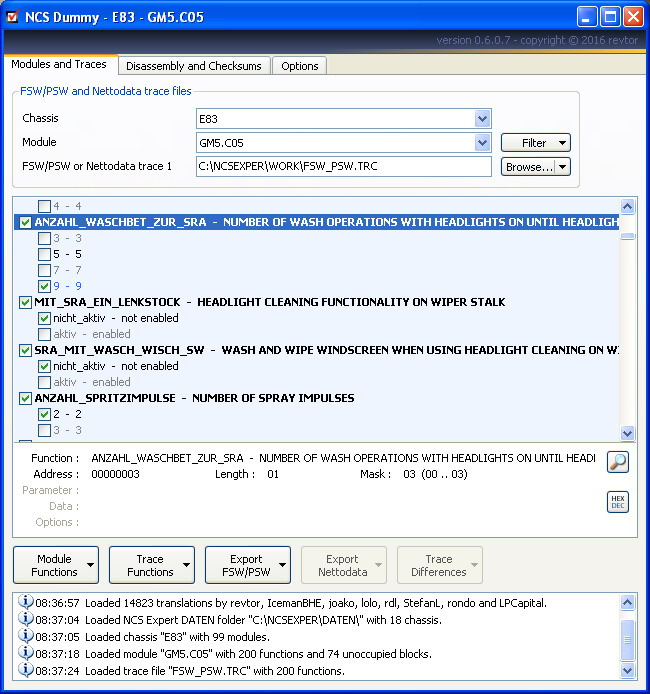Click the Browse... button

pyautogui.click(x=529, y=167)
